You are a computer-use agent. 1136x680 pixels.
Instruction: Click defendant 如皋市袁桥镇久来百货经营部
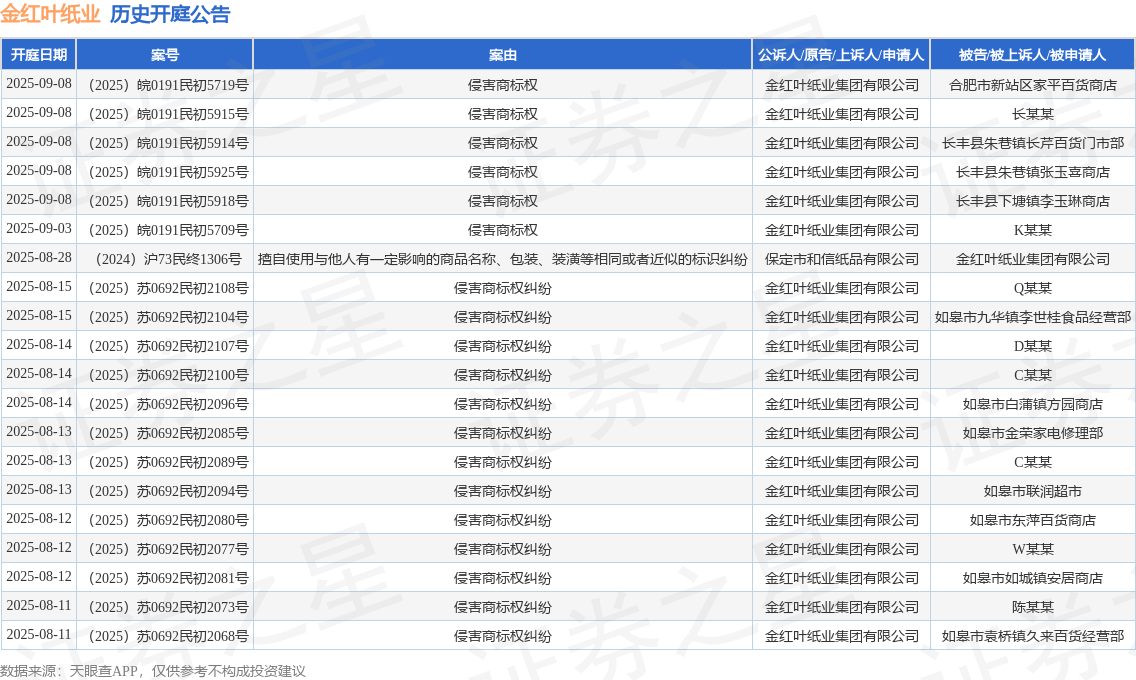1032,636
